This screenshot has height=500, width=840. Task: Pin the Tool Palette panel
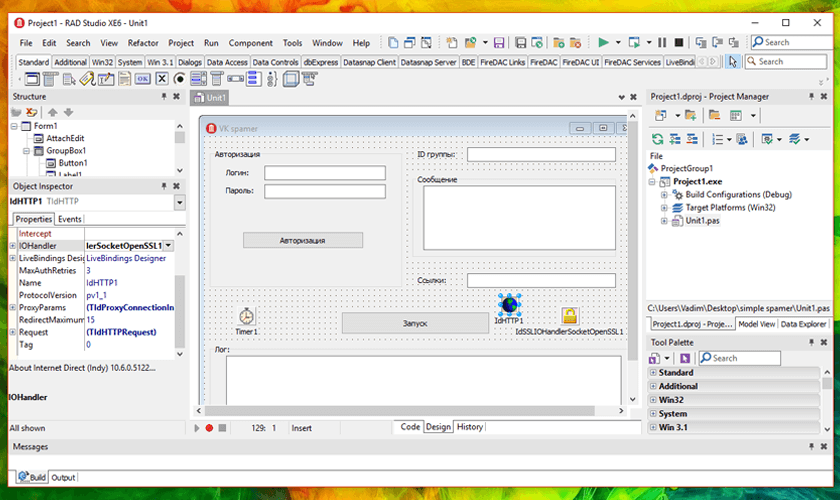[x=812, y=342]
